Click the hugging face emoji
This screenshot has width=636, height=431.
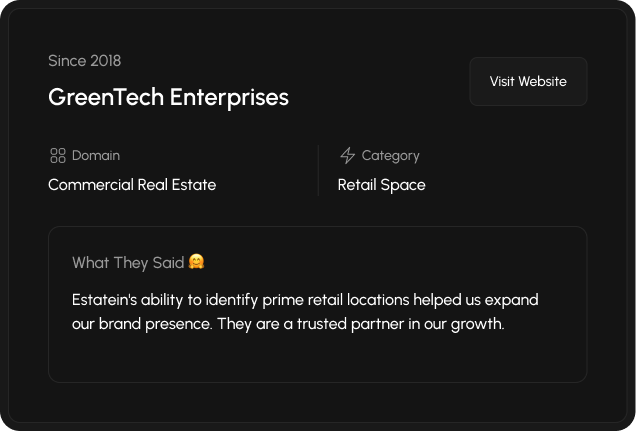tap(197, 262)
